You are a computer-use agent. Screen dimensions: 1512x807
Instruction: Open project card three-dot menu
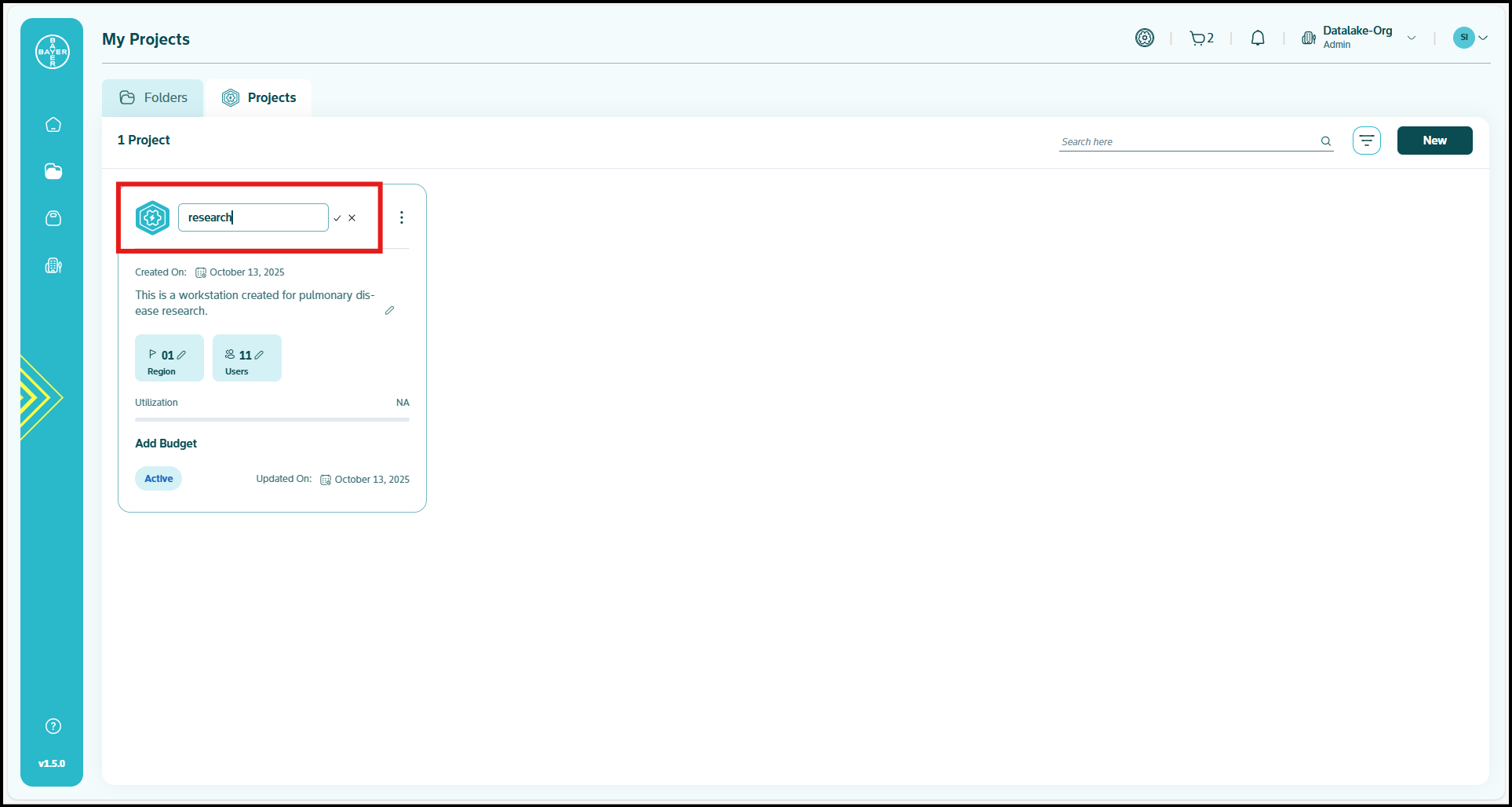point(402,217)
